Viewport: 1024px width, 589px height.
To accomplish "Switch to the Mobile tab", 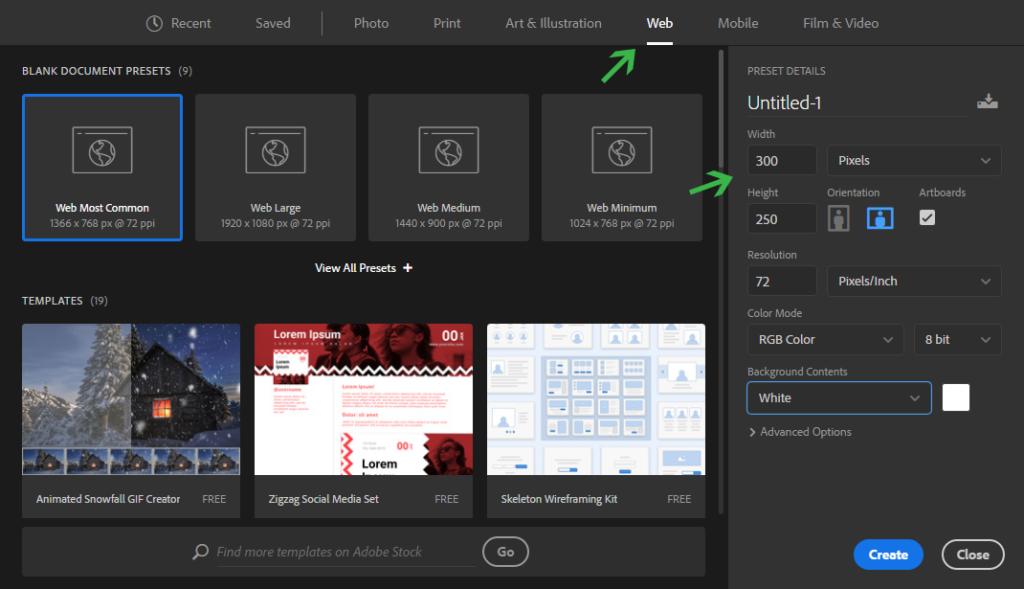I will tap(738, 24).
